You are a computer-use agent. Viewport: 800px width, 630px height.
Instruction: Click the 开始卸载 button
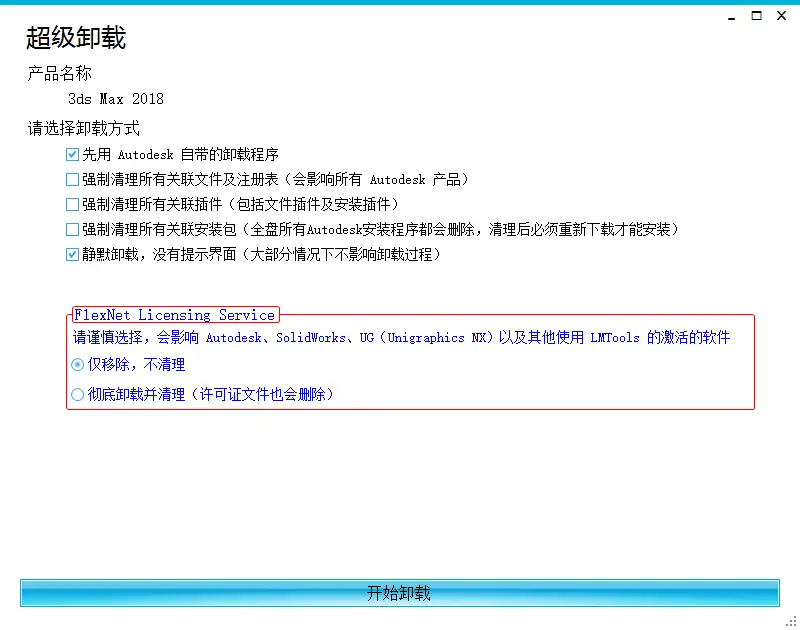(399, 593)
